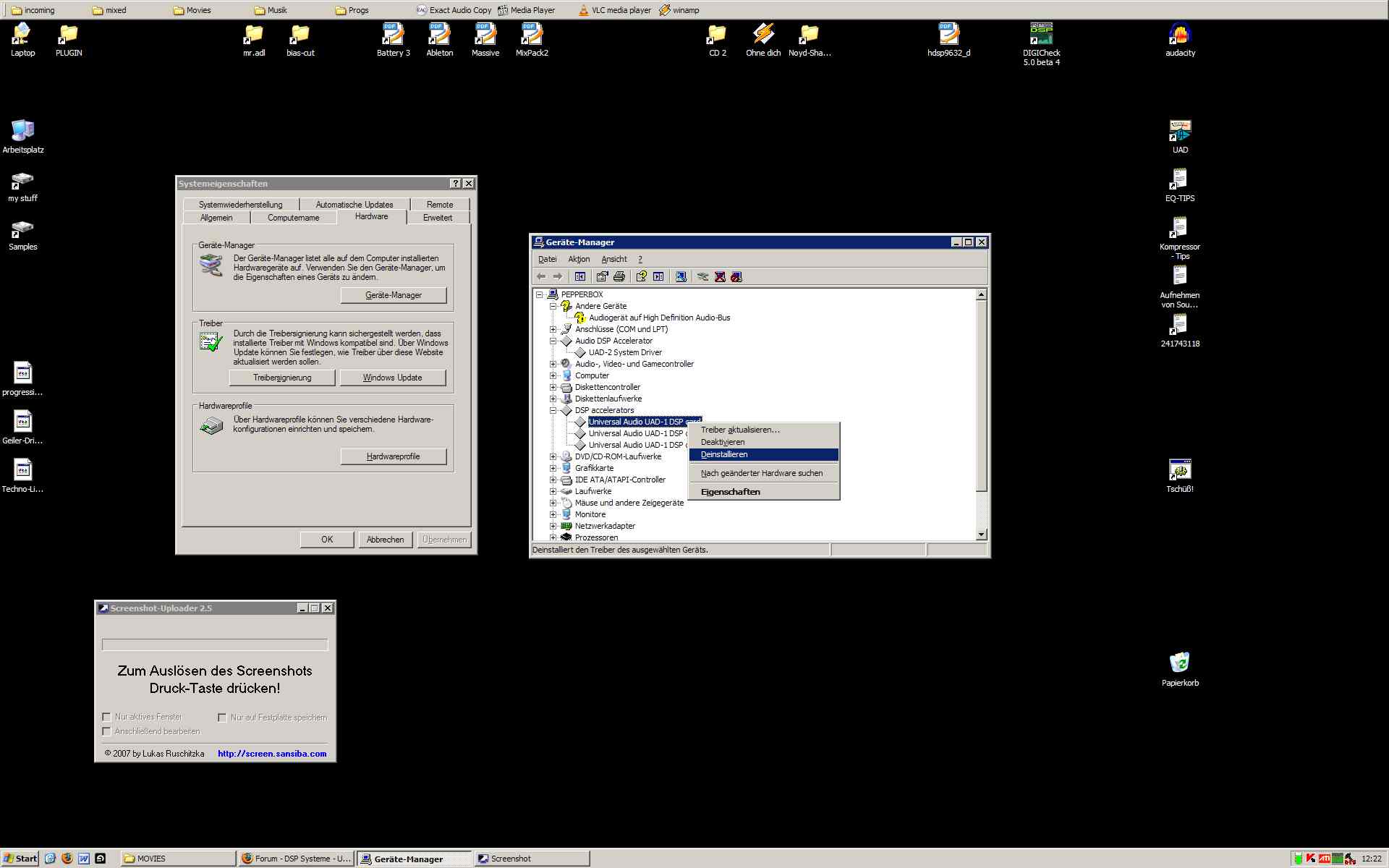Choose Deinstallieren from the context menu
This screenshot has width=1389, height=868.
click(764, 454)
